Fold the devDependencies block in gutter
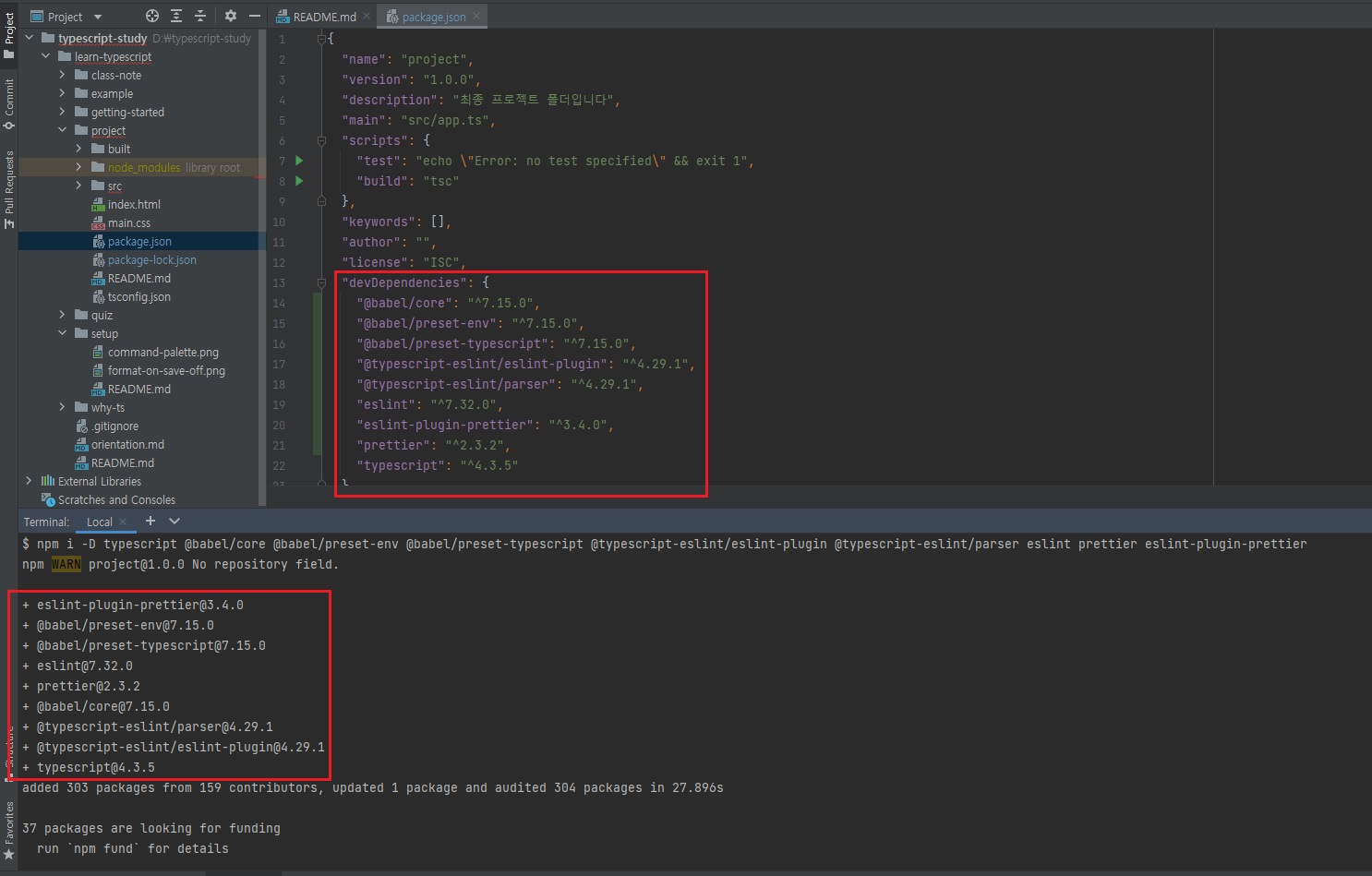This screenshot has width=1372, height=876. click(321, 282)
